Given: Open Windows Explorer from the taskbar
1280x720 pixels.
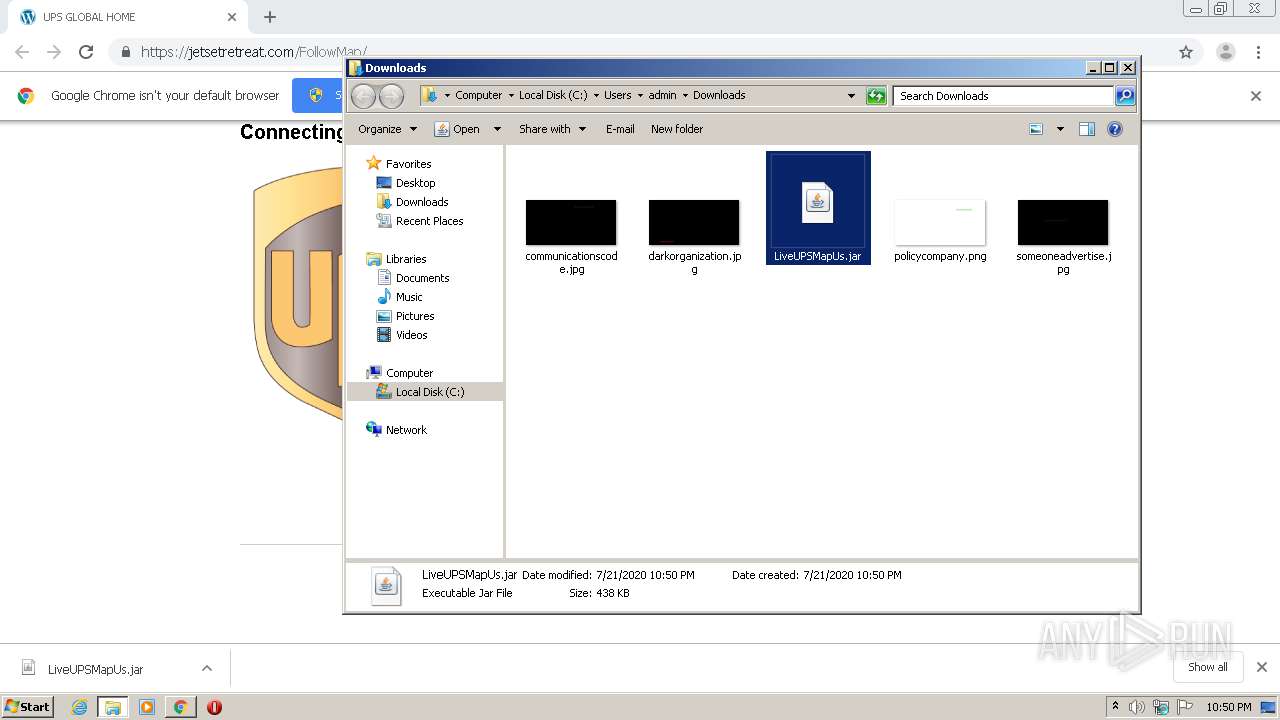Looking at the screenshot, I should (113, 707).
